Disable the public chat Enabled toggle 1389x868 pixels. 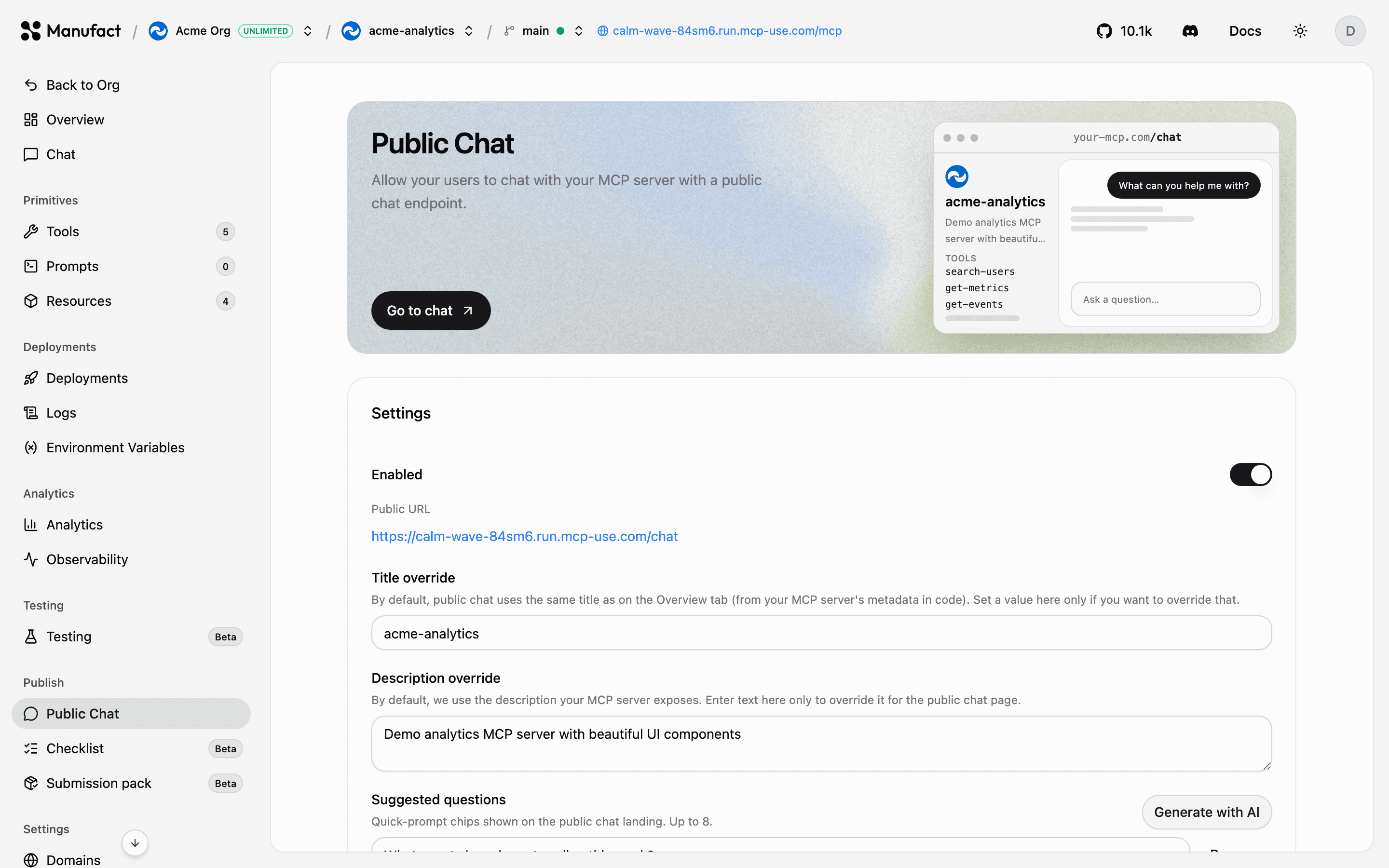1251,475
